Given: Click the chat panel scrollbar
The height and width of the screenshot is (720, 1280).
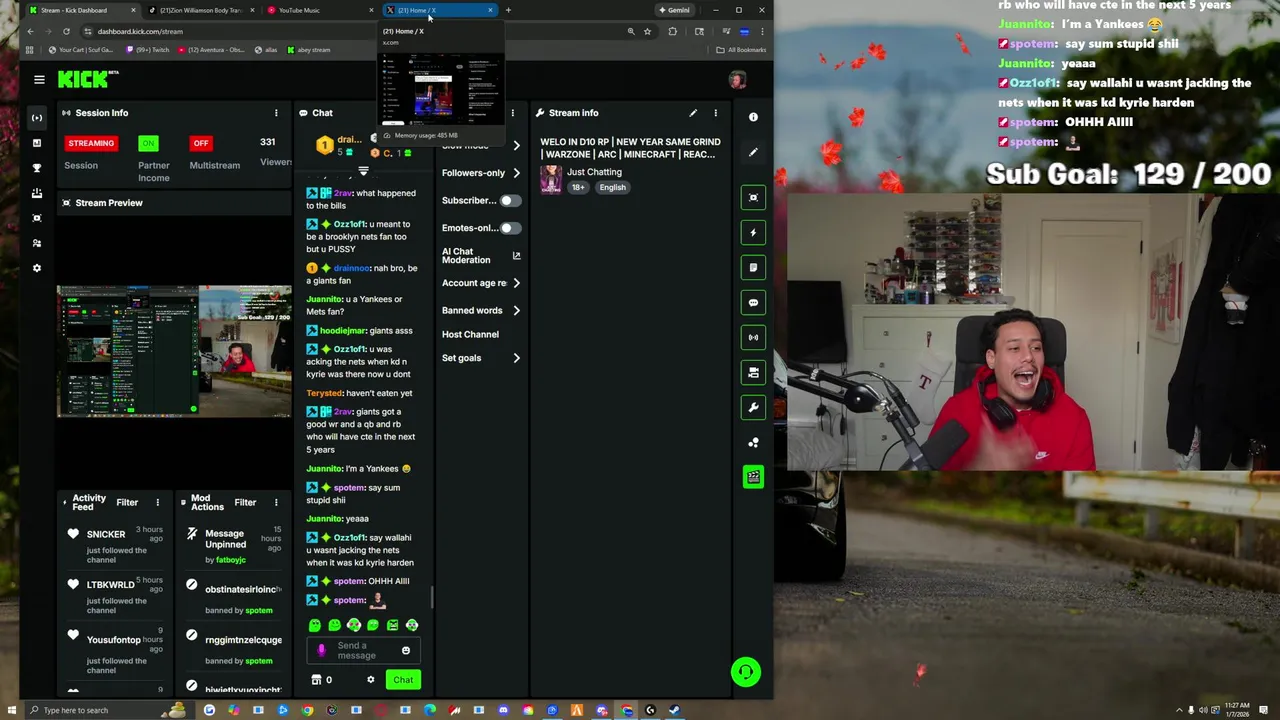Looking at the screenshot, I should [432, 597].
